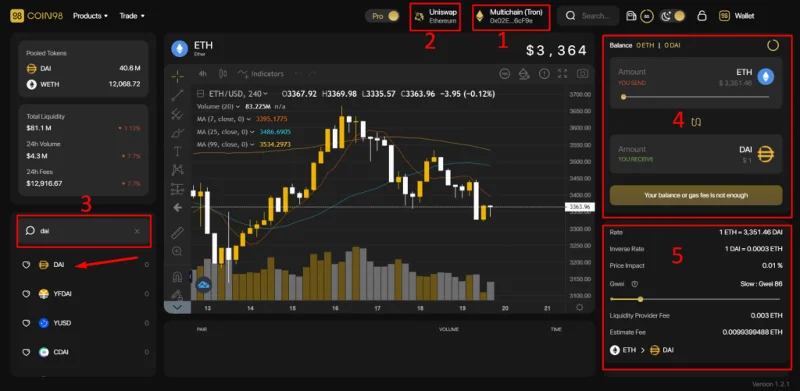
Task: Select the text annotation tool
Action: tap(178, 151)
